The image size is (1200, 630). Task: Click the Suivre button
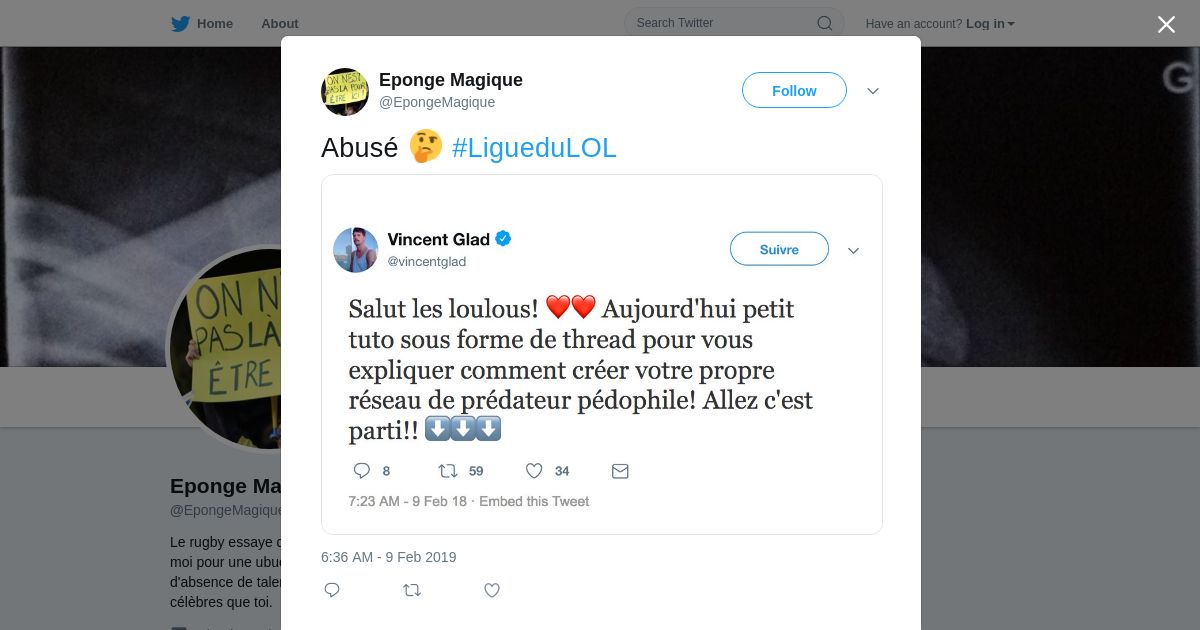[x=779, y=249]
